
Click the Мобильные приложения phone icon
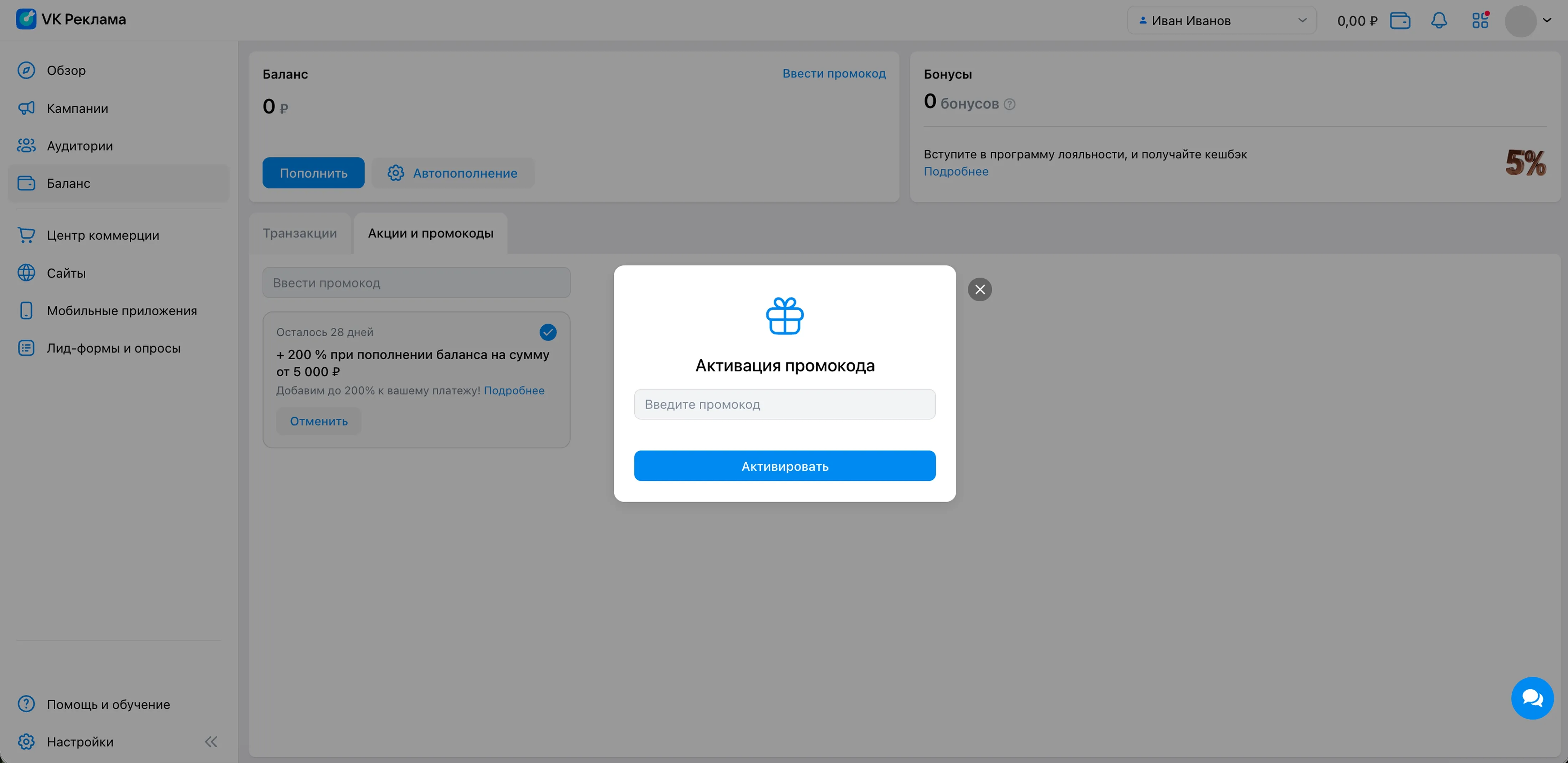pos(26,311)
